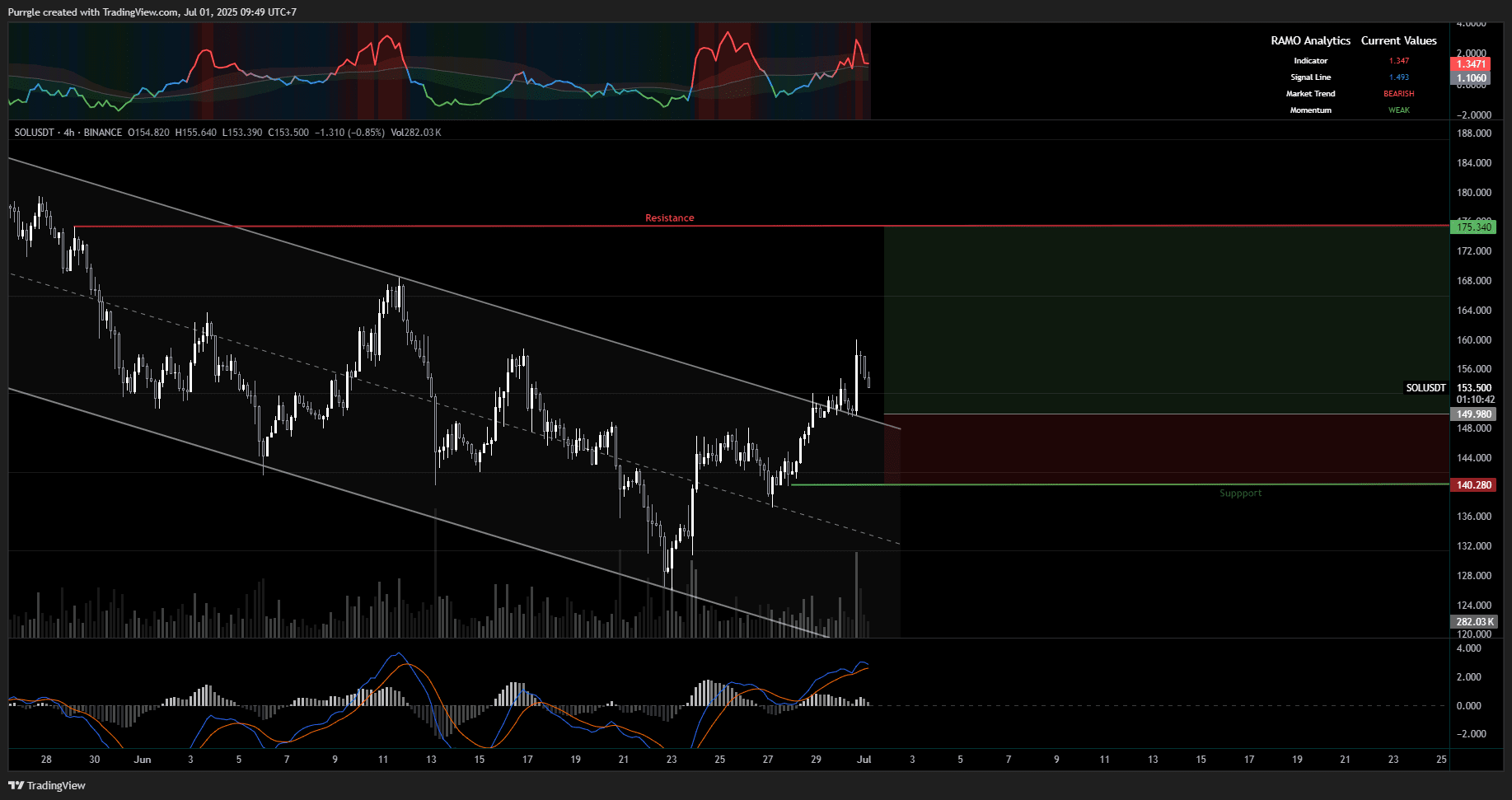This screenshot has height=800, width=1512.
Task: Click the high value H155.640 in legend
Action: click(196, 133)
